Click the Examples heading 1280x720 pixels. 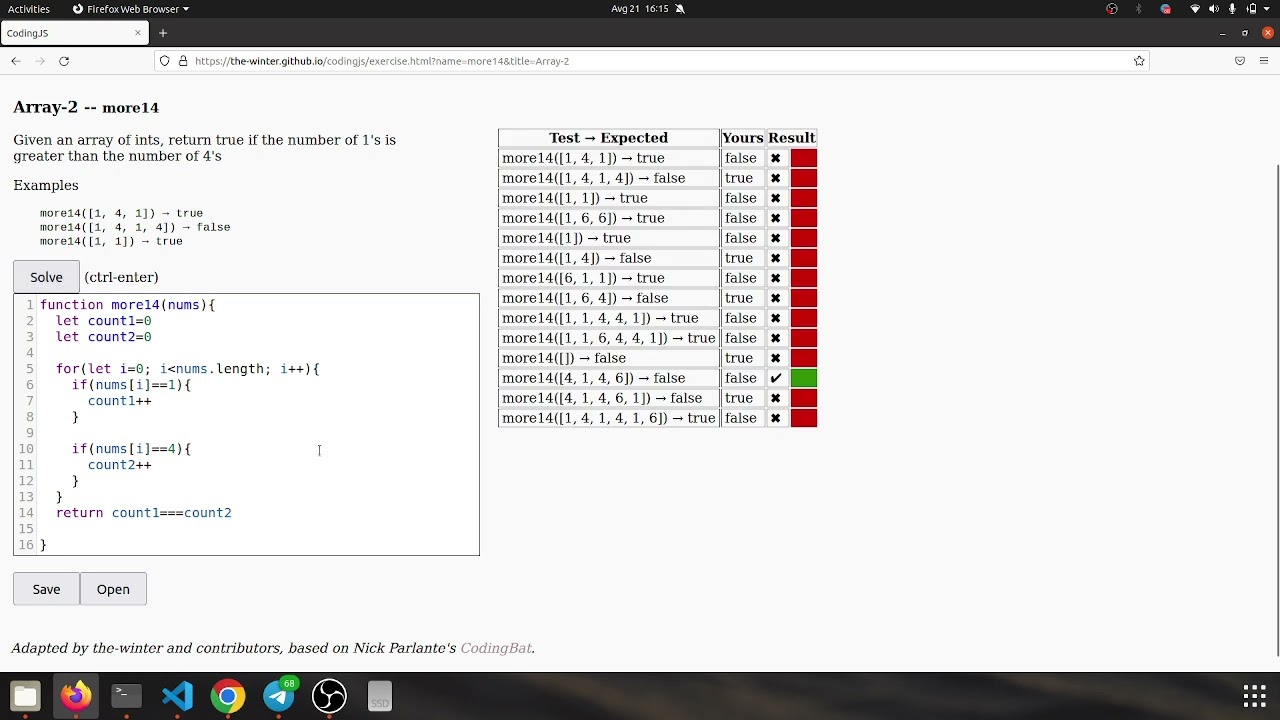coord(46,185)
